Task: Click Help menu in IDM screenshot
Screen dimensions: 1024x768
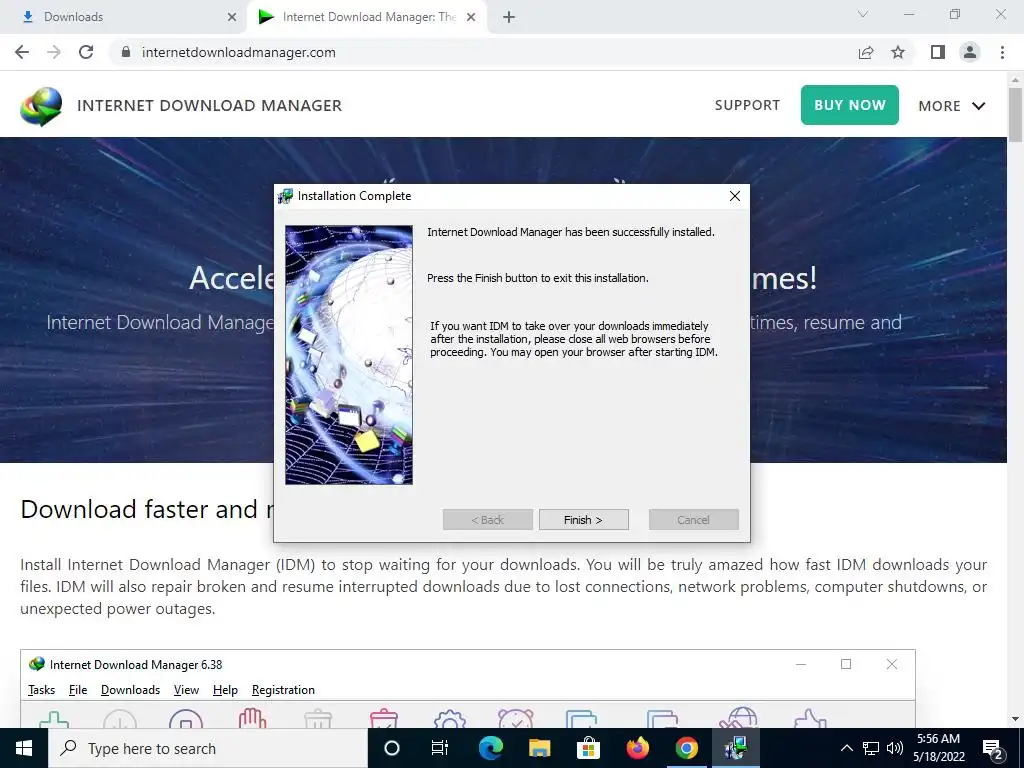Action: pos(225,690)
